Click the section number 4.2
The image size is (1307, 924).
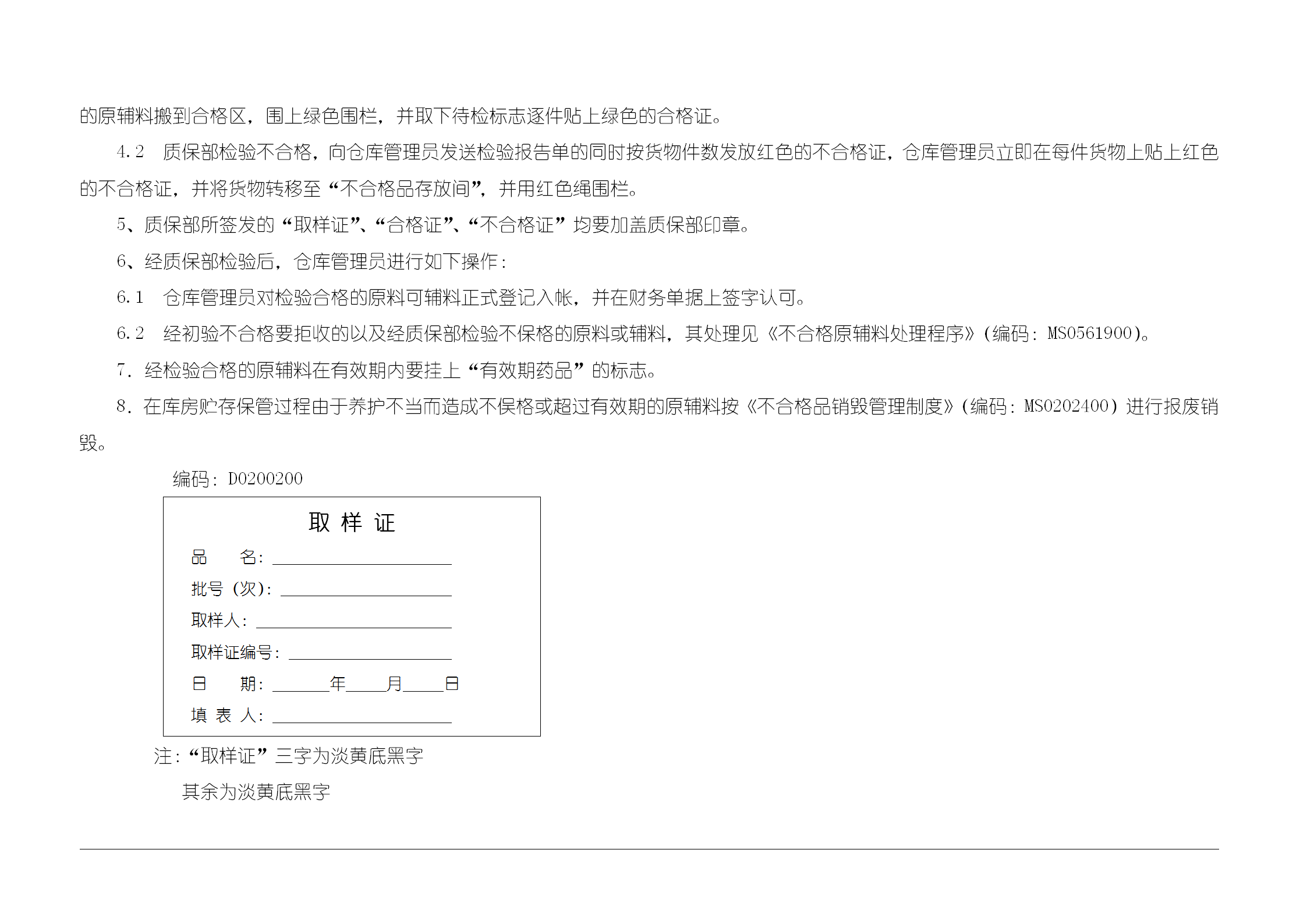pos(130,152)
